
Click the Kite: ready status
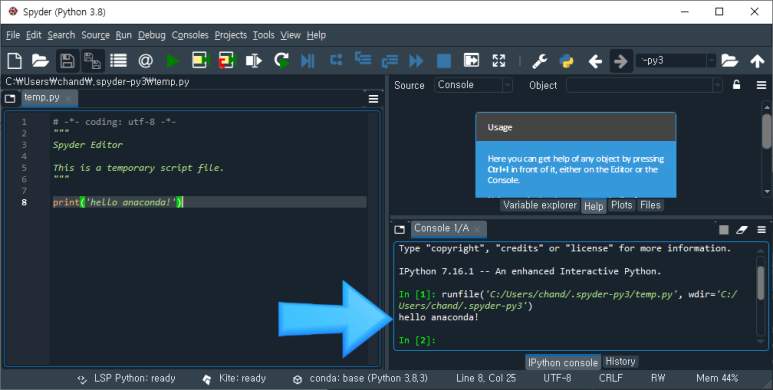(235, 379)
